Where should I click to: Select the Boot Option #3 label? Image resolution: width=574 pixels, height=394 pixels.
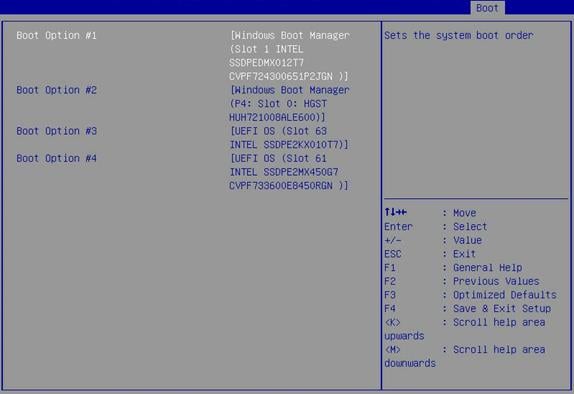(x=56, y=131)
